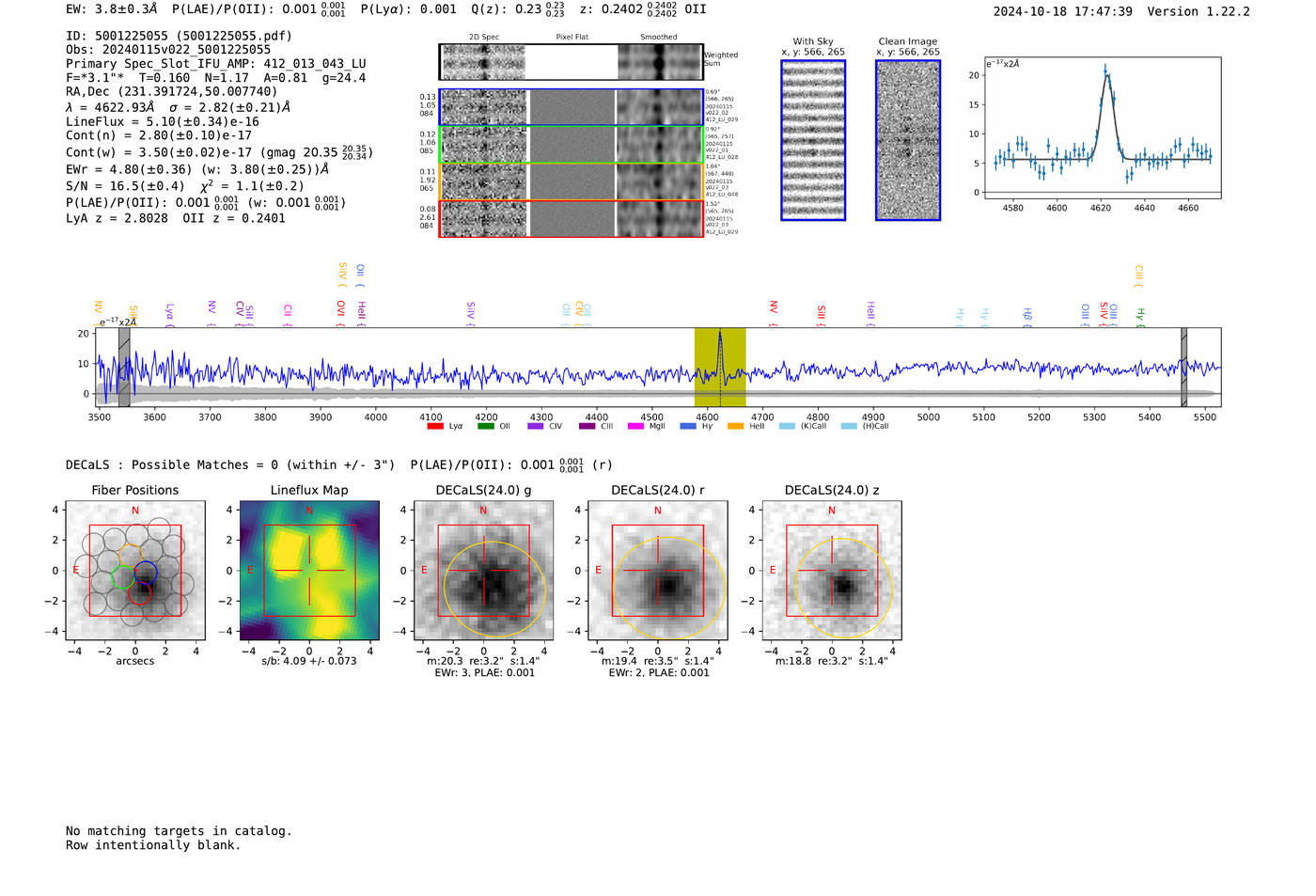Click the RA,Dec coordinates line
Viewport: 1316px width, 896px height.
[172, 91]
